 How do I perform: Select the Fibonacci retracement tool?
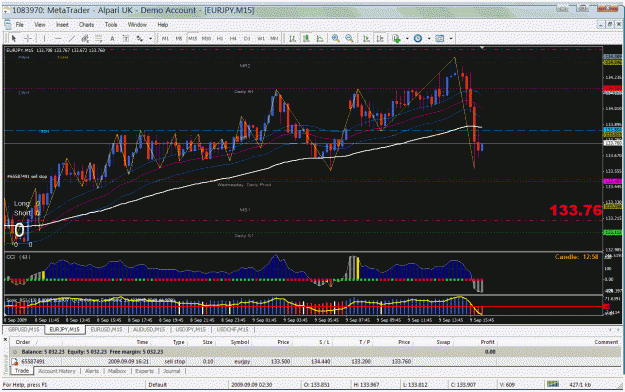[98, 38]
